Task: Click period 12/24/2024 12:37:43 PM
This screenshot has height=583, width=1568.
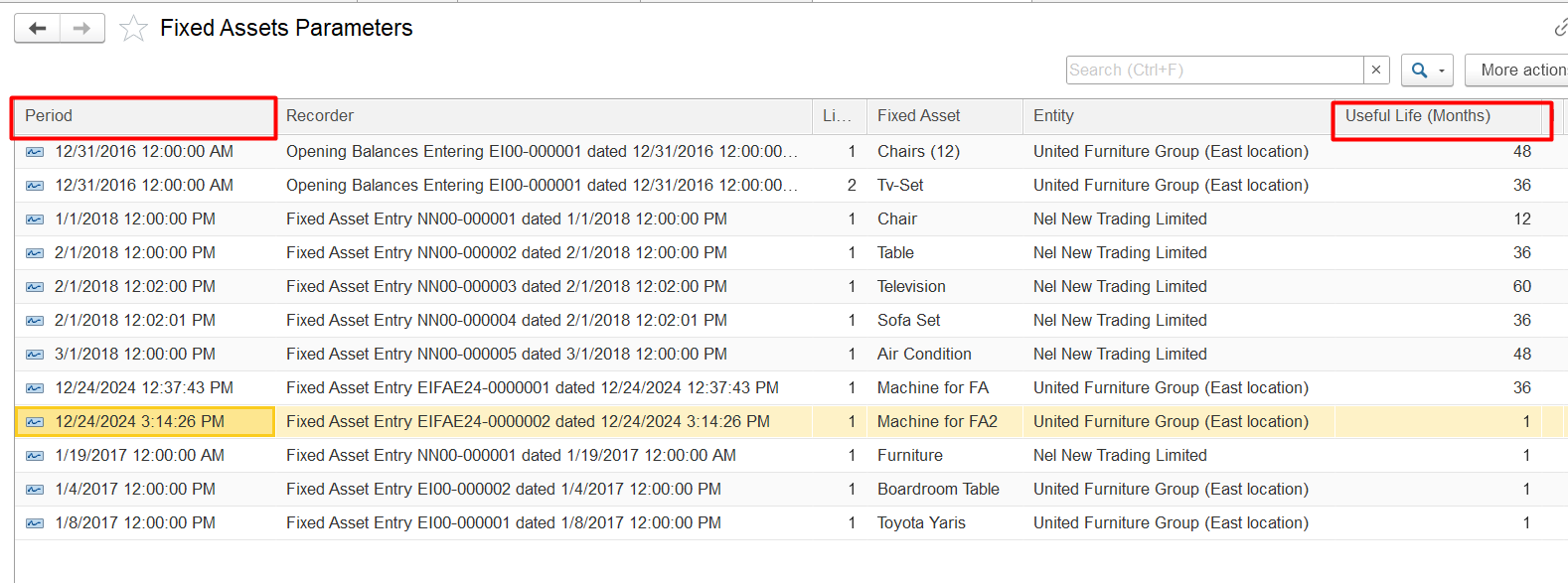Action: coord(144,388)
